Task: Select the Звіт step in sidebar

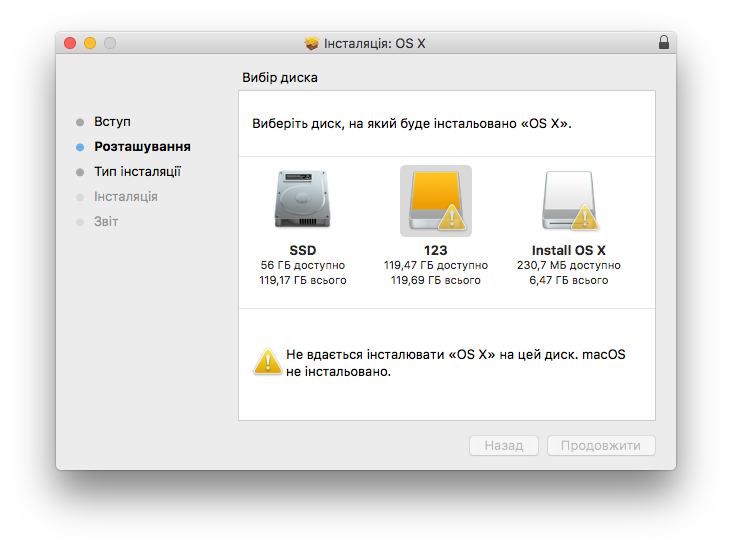Action: 106,221
